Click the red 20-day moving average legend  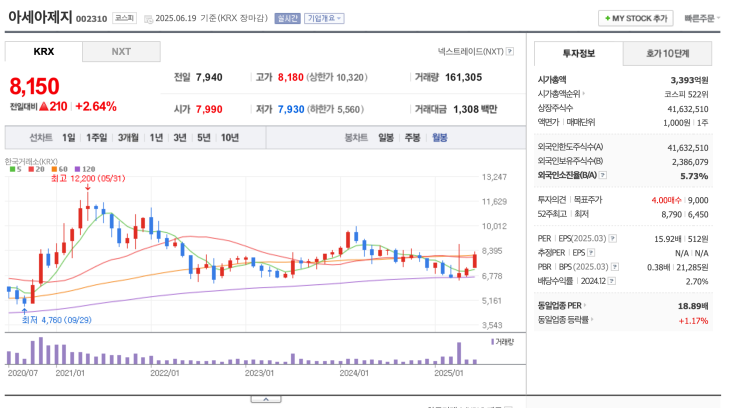coord(36,169)
